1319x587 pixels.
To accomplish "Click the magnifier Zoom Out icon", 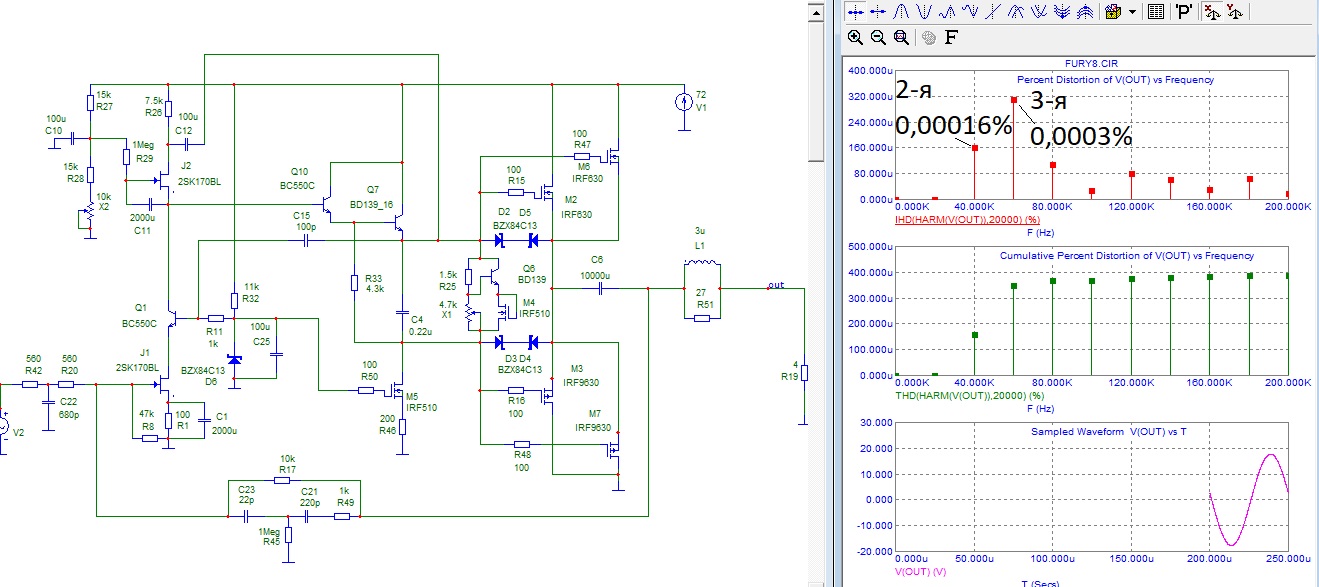I will 878,38.
